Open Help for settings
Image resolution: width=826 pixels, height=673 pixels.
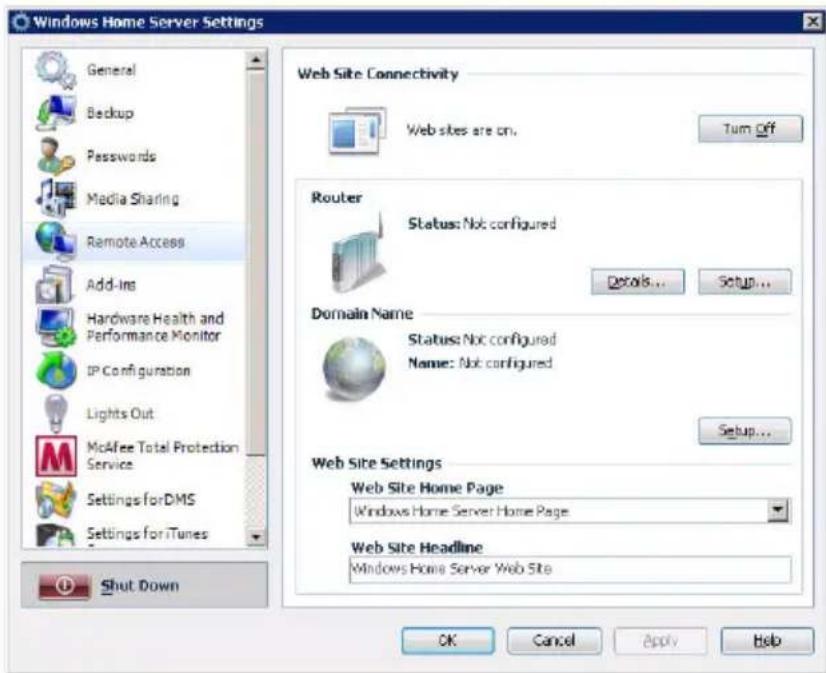click(767, 640)
